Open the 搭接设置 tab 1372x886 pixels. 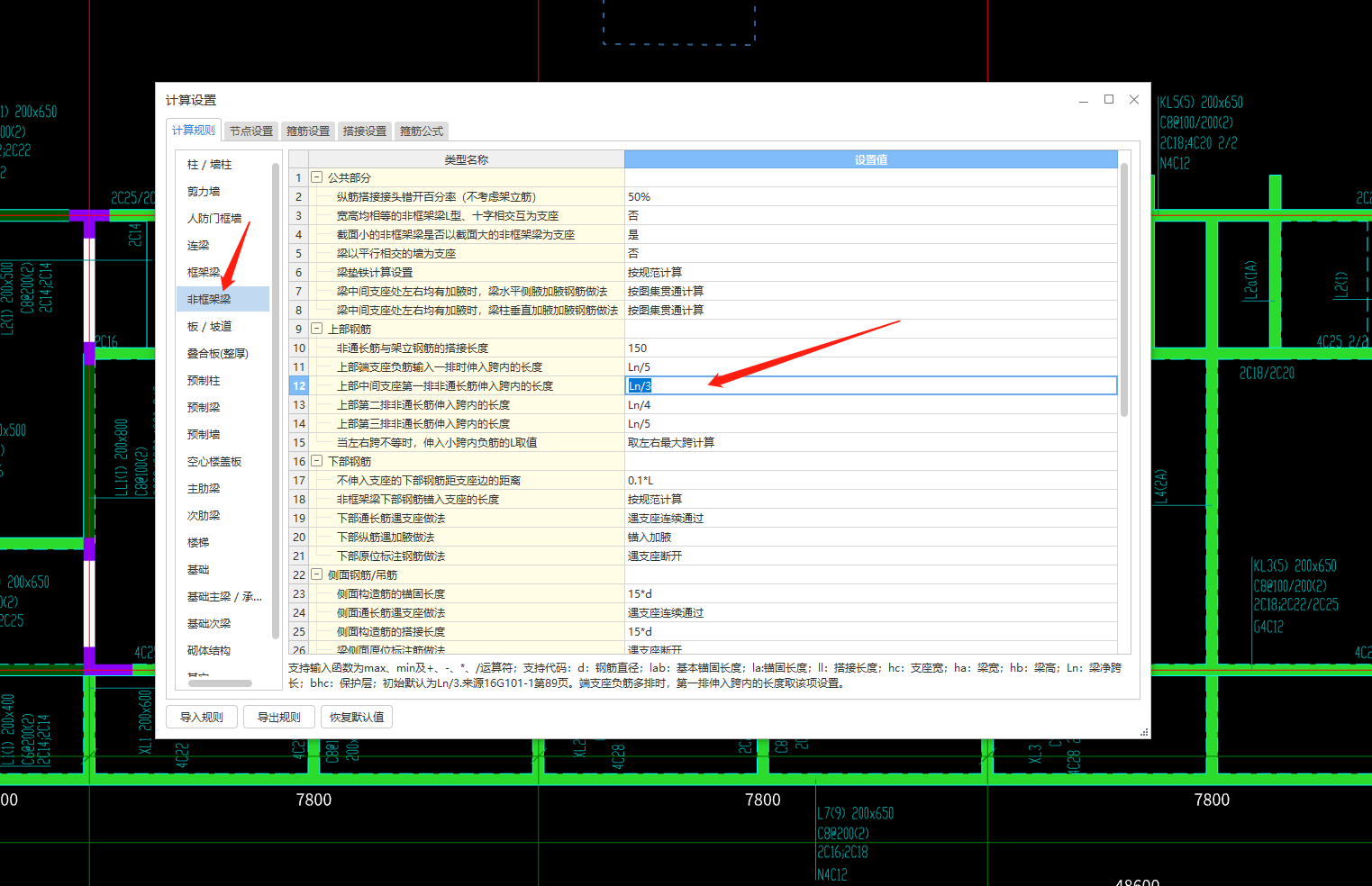(365, 131)
